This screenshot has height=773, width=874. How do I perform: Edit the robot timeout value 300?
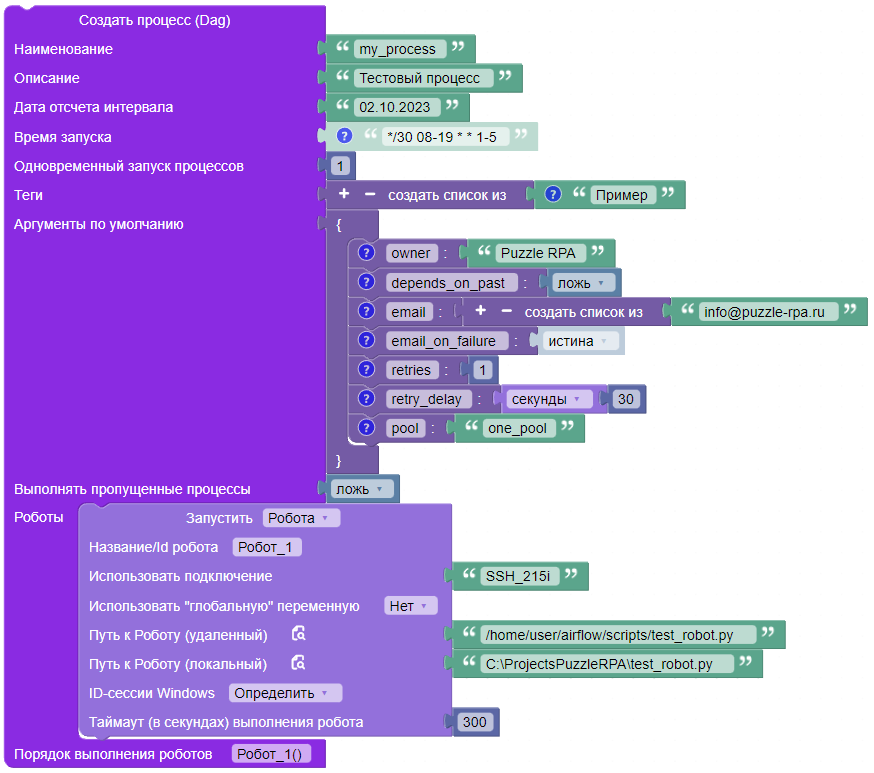coord(474,722)
